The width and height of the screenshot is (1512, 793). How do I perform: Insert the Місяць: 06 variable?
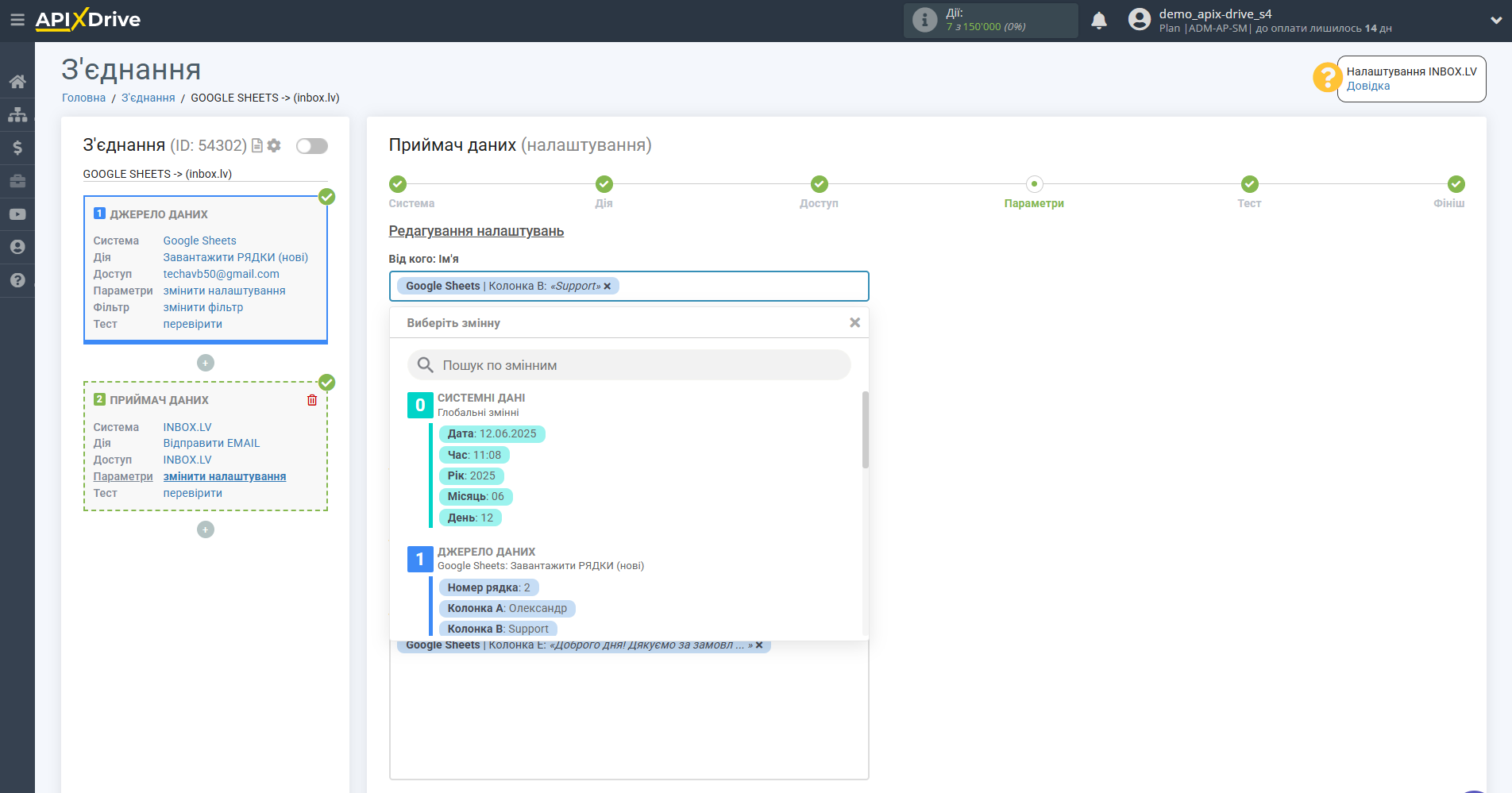[x=476, y=497]
